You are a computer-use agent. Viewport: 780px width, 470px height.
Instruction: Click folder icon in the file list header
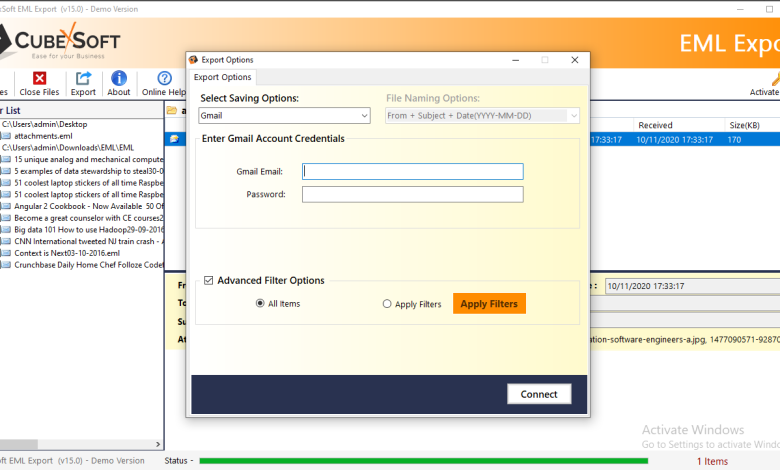coord(172,110)
